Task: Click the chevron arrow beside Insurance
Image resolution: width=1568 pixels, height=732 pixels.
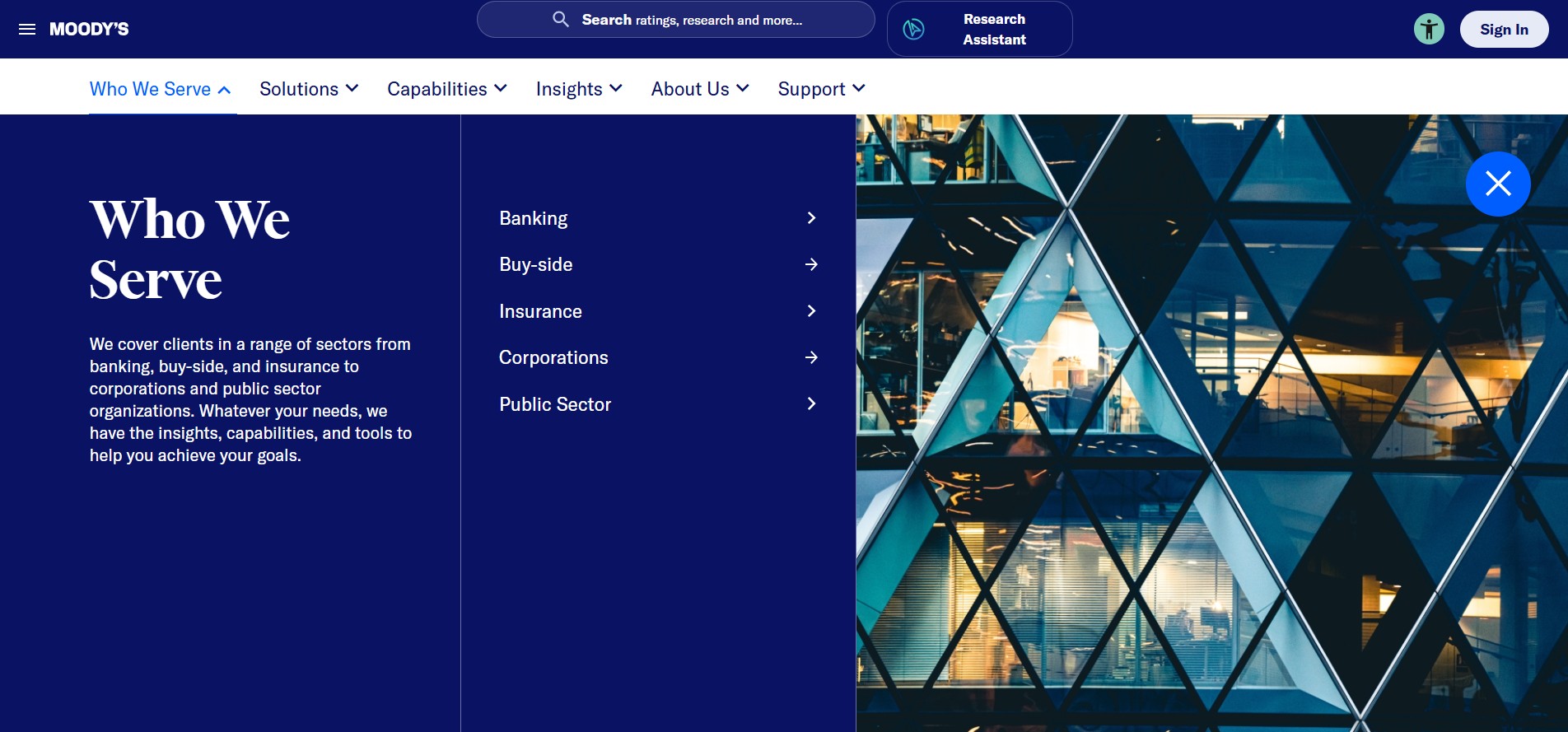Action: [x=811, y=311]
